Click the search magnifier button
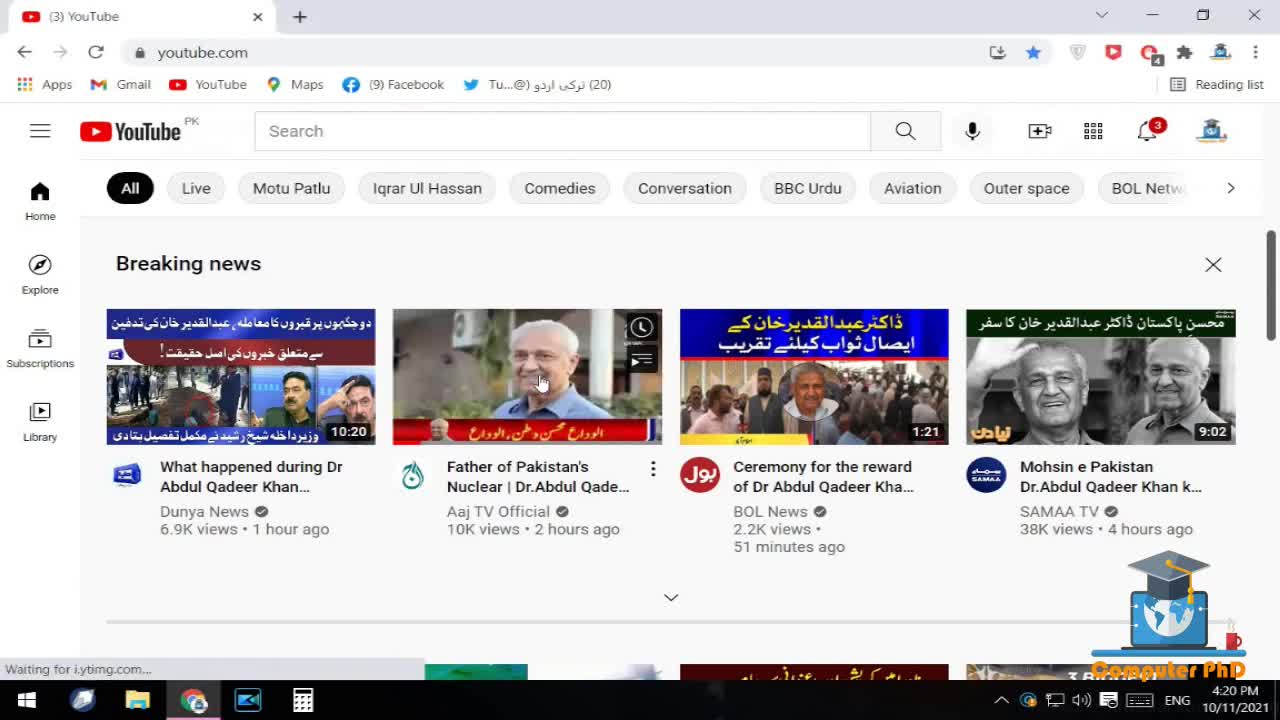Image resolution: width=1280 pixels, height=720 pixels. coord(905,131)
